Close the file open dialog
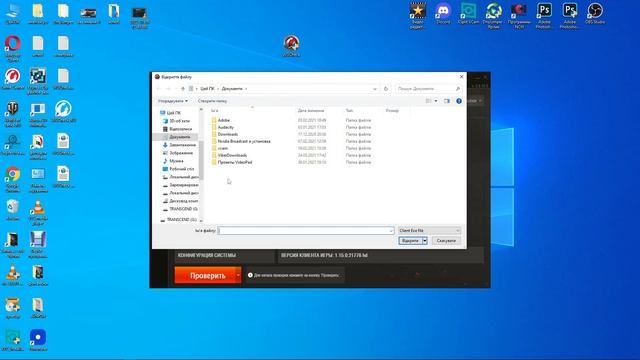The width and height of the screenshot is (640, 360). (462, 77)
